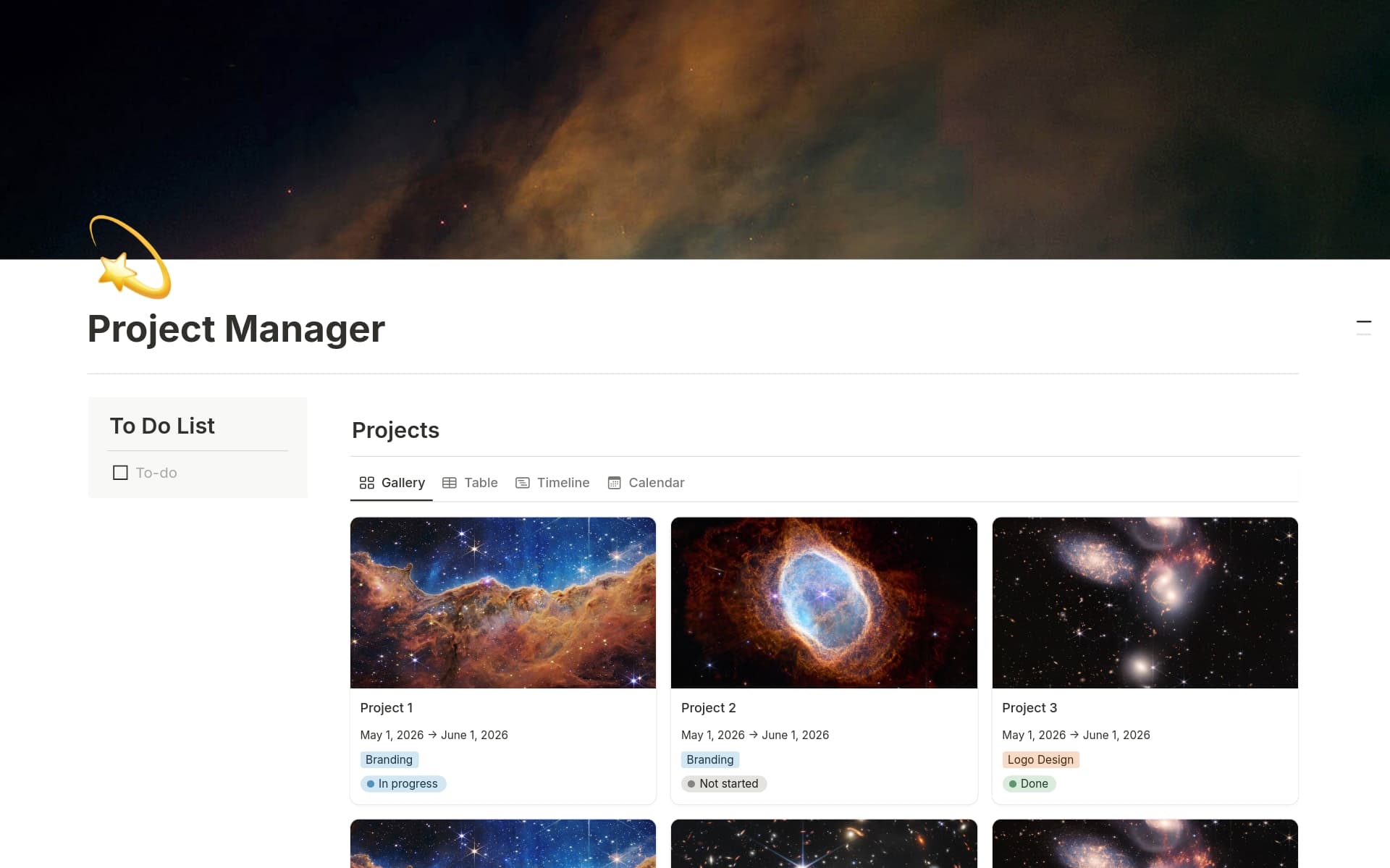Click the Logo Design tag on Project 3
The width and height of the screenshot is (1390, 868).
point(1040,759)
